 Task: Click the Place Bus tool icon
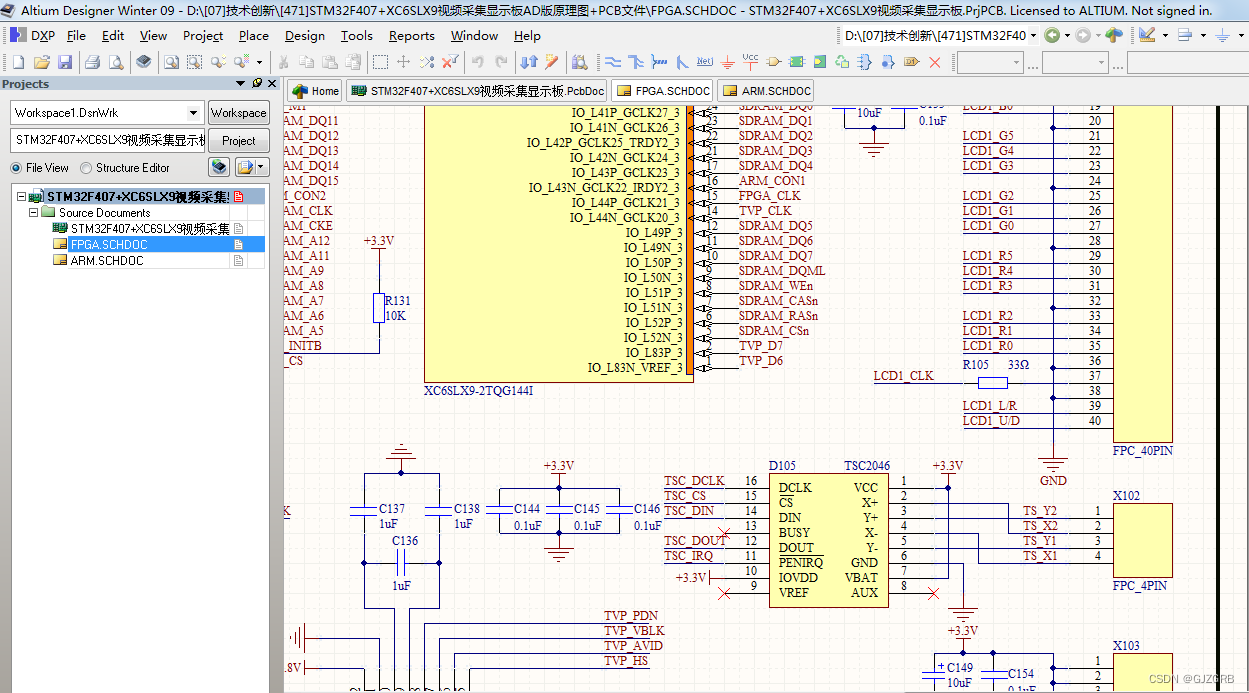tap(636, 62)
